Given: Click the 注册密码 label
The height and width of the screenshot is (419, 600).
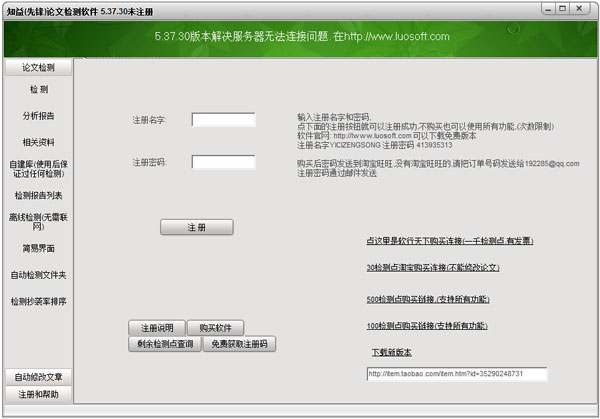Looking at the screenshot, I should 149,162.
